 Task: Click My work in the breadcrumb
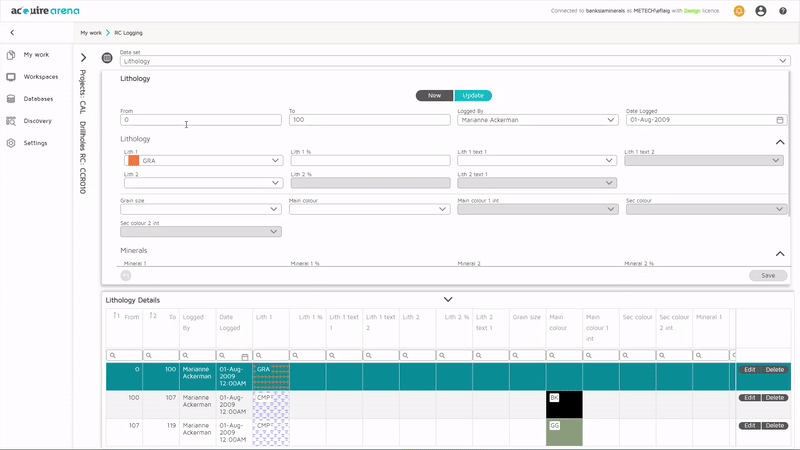(x=91, y=33)
